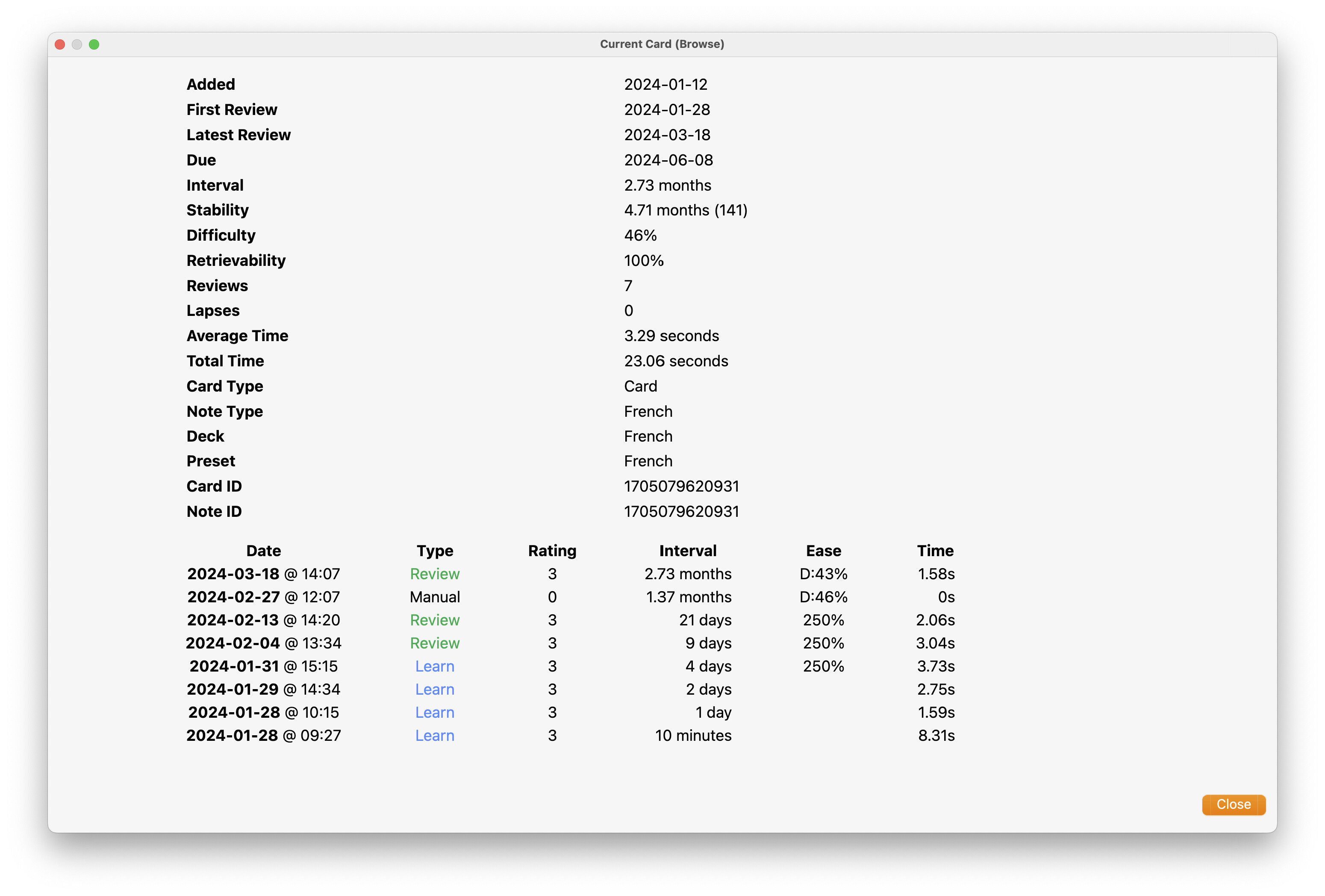The image size is (1325, 896).
Task: Click the rating 0 in the Manual row
Action: (552, 597)
